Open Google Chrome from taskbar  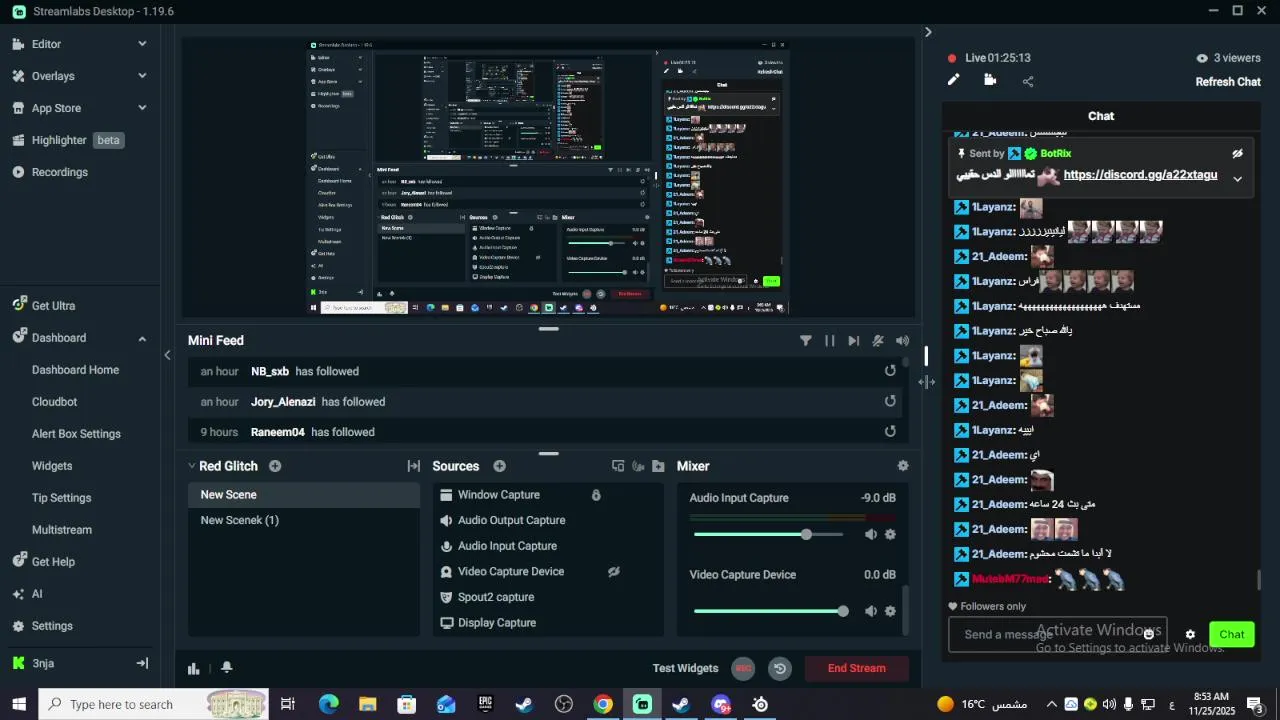click(603, 704)
